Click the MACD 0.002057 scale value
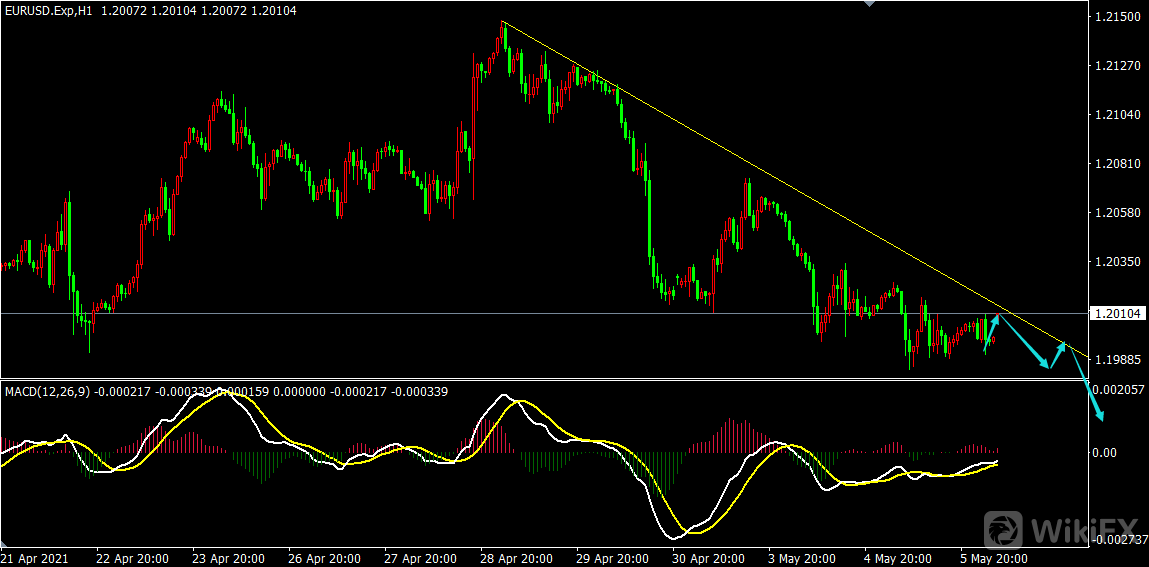 click(1117, 388)
